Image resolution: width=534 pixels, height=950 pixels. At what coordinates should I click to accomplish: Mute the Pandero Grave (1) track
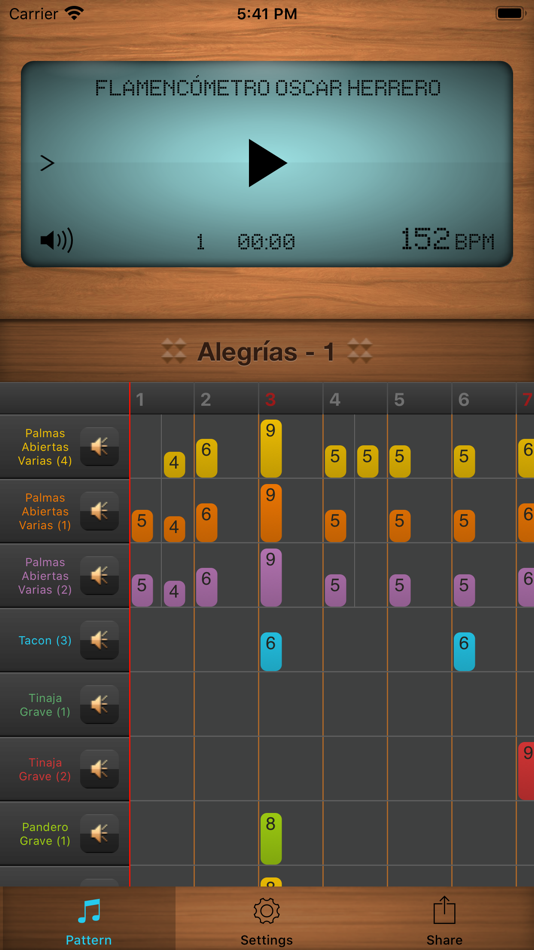[x=99, y=834]
